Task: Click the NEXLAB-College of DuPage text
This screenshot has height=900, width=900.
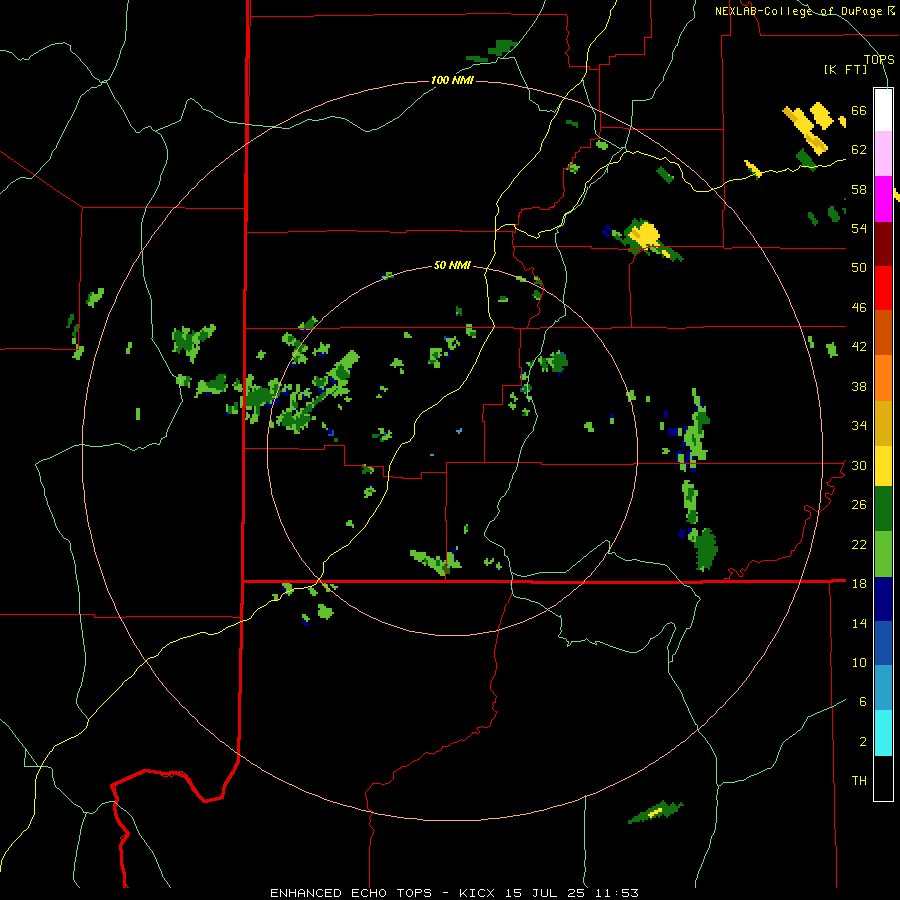Action: 799,11
